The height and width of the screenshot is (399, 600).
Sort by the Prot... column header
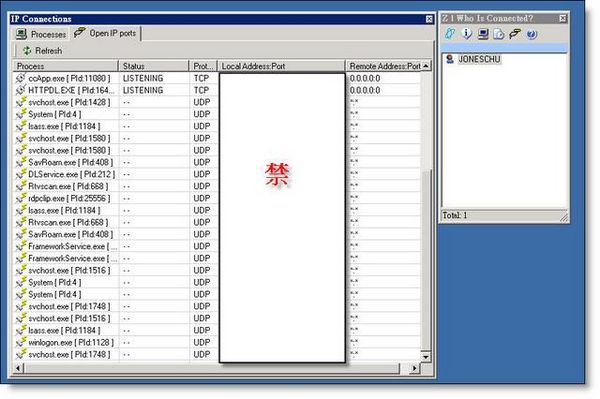pyautogui.click(x=203, y=66)
